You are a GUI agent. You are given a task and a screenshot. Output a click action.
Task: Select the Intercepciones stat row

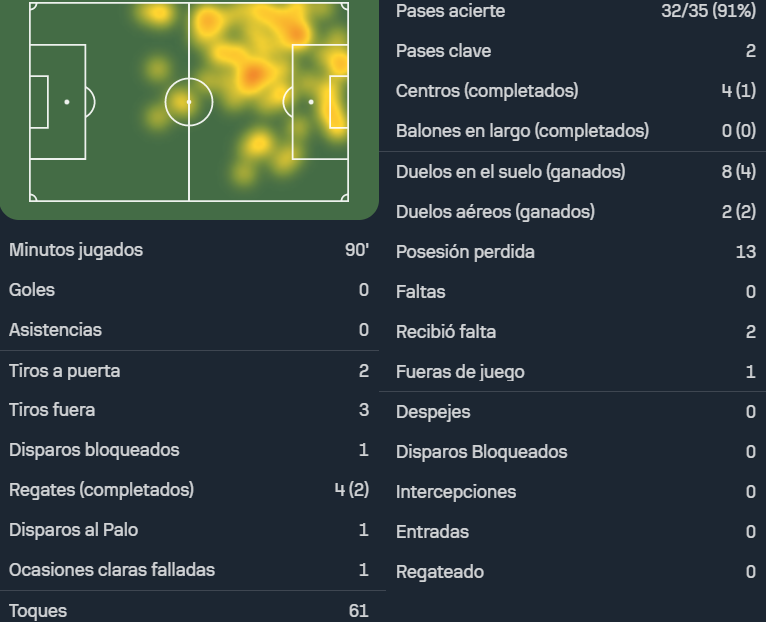(x=576, y=492)
